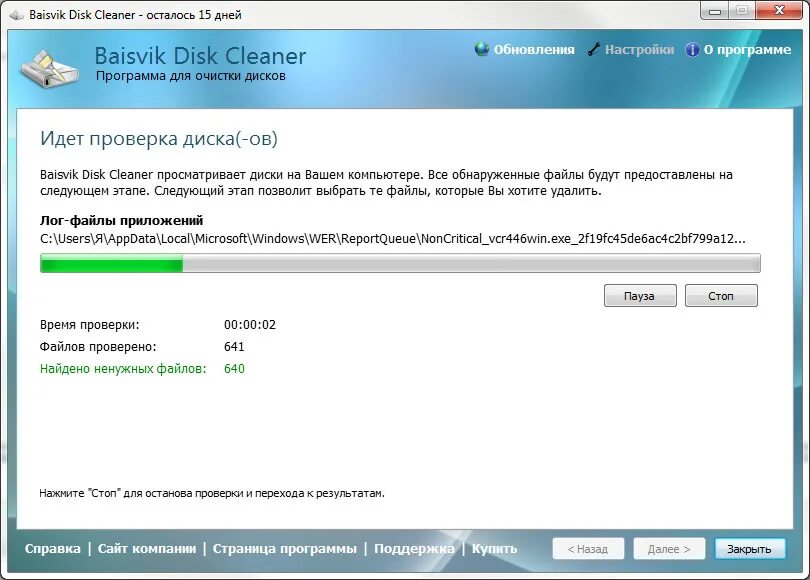Click the blue info icon for О программе

(692, 50)
